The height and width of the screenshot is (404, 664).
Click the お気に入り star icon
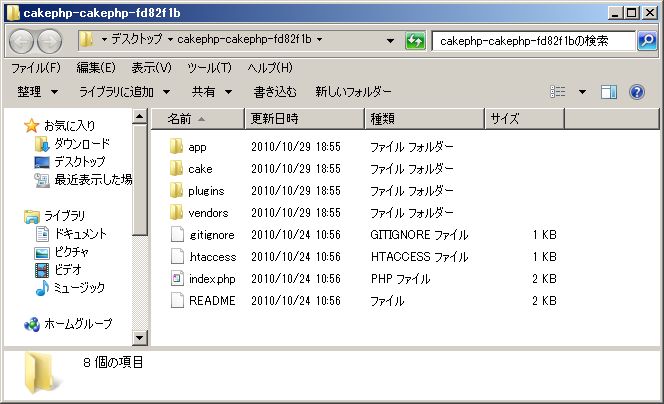[x=31, y=125]
